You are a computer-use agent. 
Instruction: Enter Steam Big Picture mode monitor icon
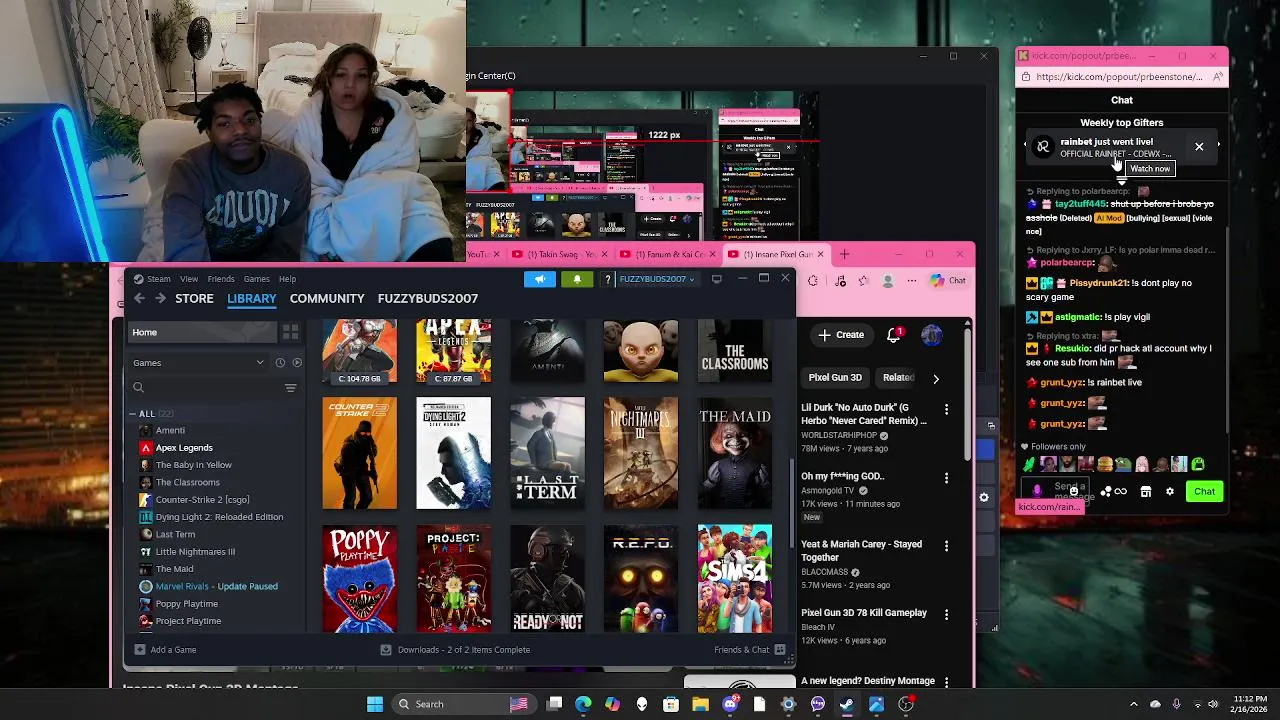[x=717, y=279]
